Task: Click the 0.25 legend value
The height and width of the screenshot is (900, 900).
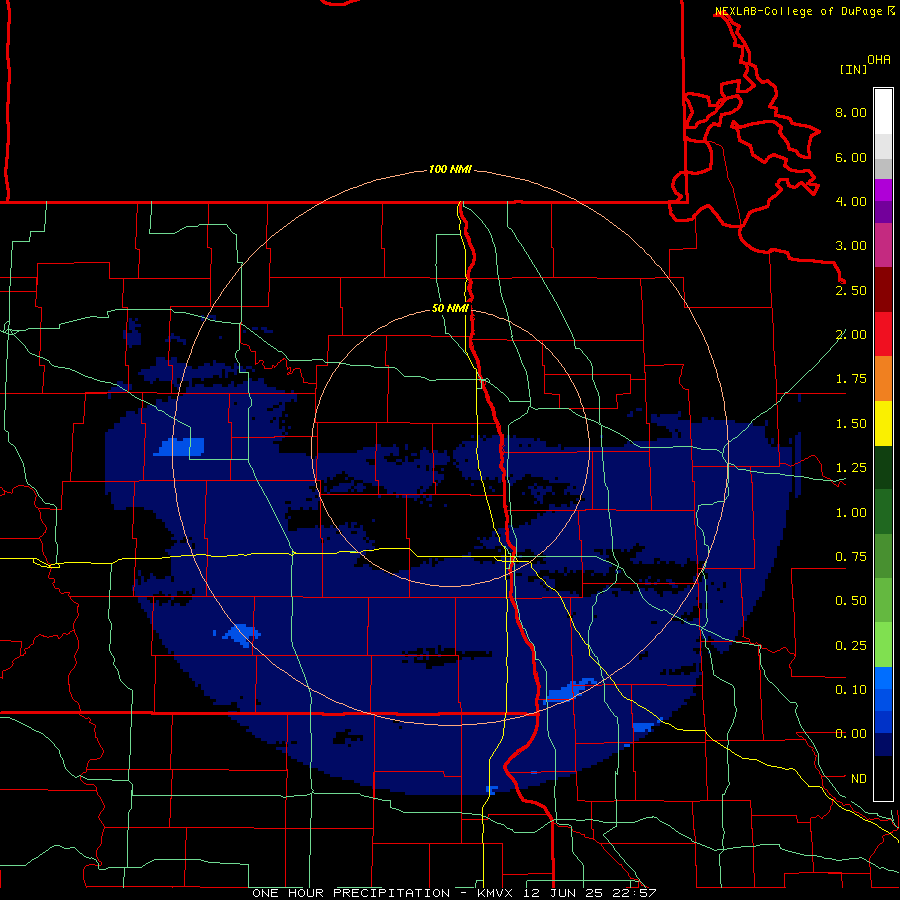Action: (x=851, y=646)
